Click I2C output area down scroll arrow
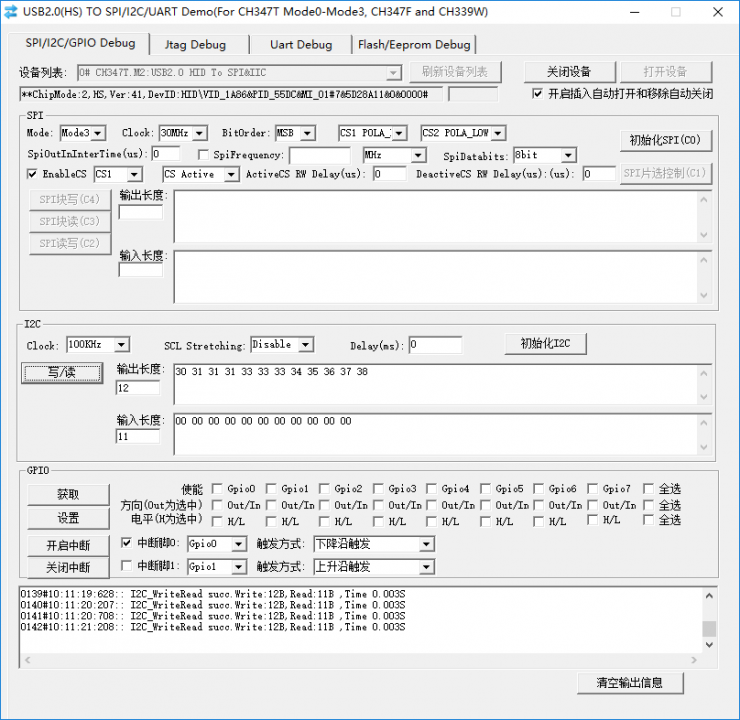The image size is (740, 720). click(704, 397)
